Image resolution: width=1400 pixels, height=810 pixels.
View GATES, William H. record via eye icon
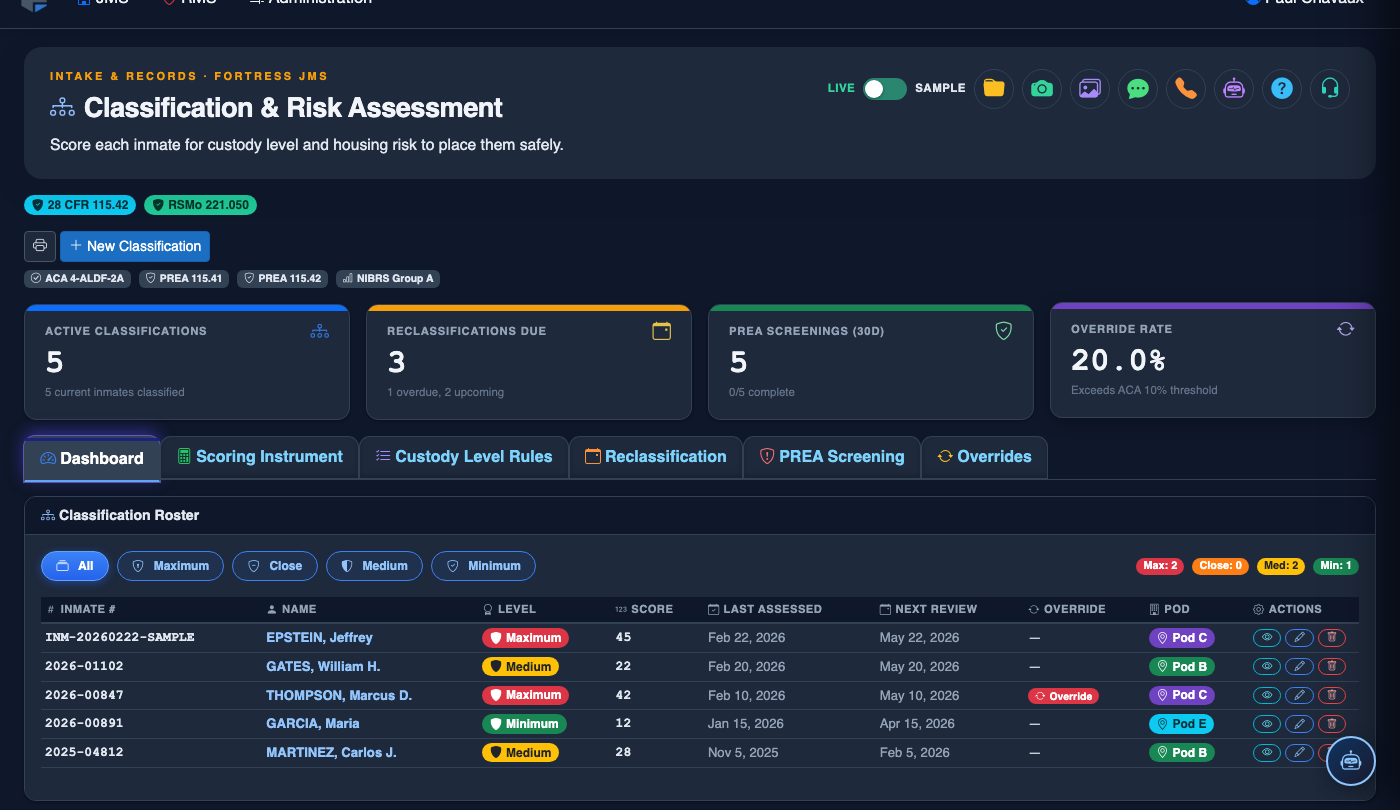[x=1266, y=666]
